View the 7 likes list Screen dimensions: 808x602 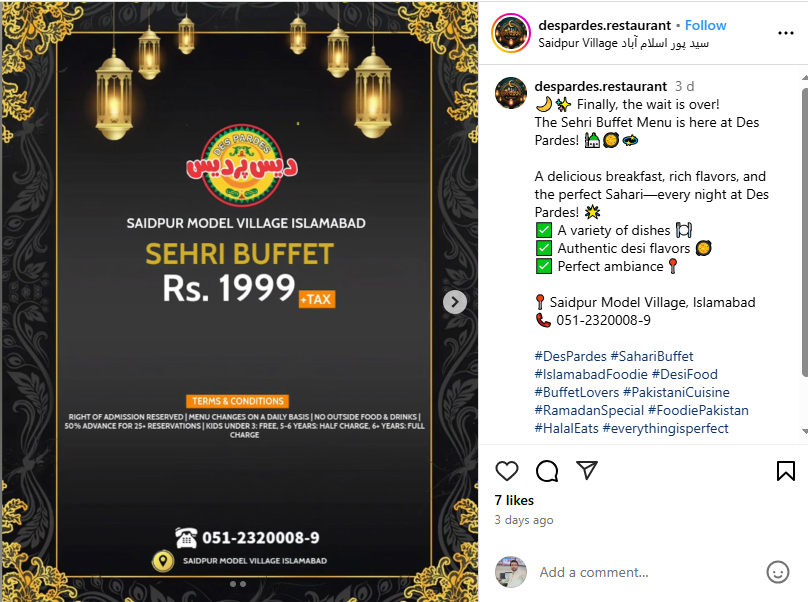(x=514, y=500)
